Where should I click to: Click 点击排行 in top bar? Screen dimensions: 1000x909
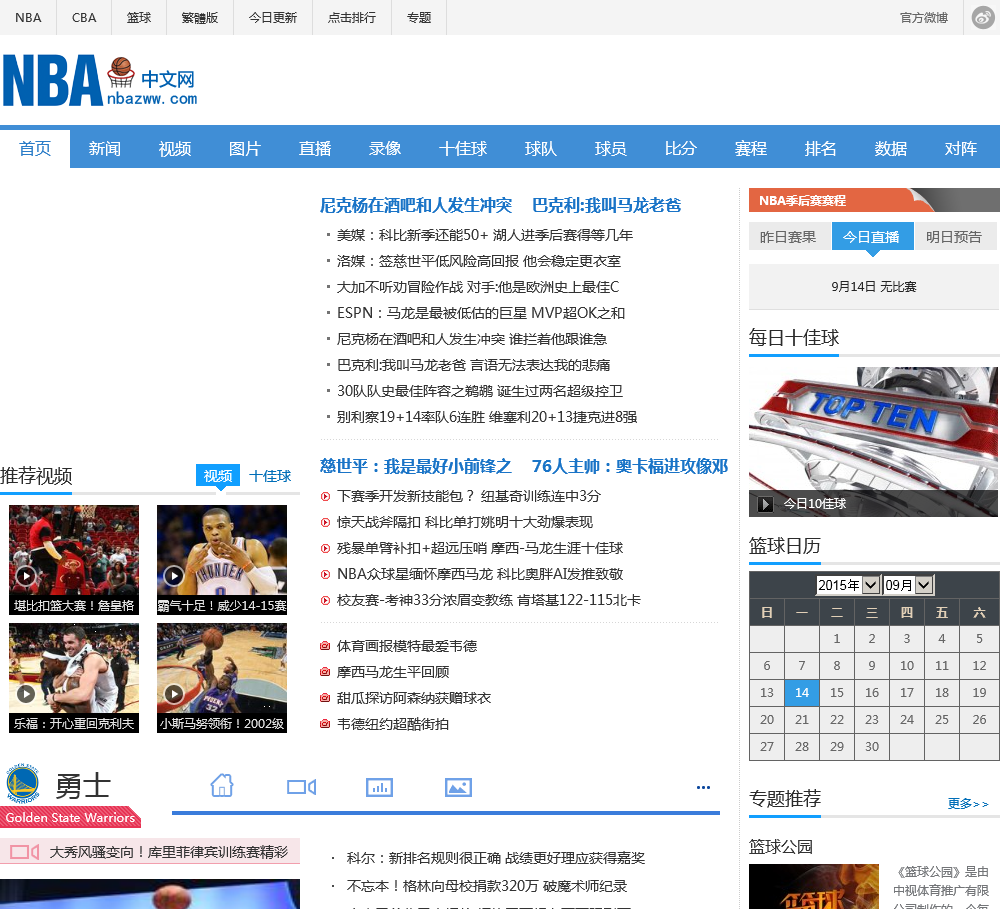pos(352,18)
